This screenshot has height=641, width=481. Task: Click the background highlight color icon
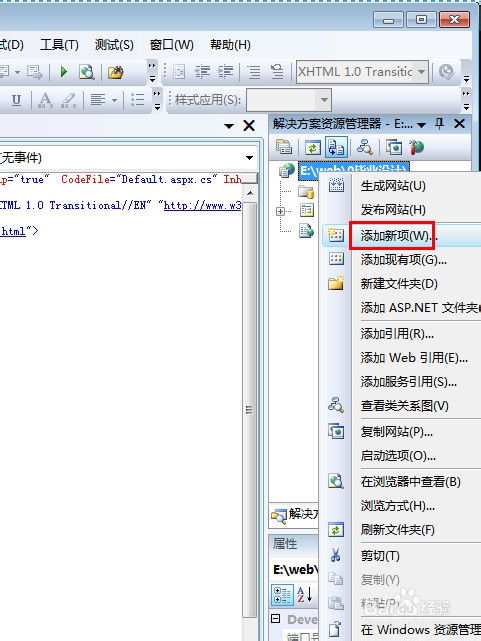point(69,100)
